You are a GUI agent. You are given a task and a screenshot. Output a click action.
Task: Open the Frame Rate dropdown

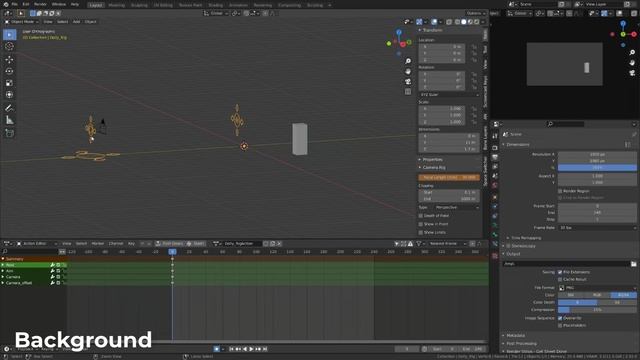point(597,228)
